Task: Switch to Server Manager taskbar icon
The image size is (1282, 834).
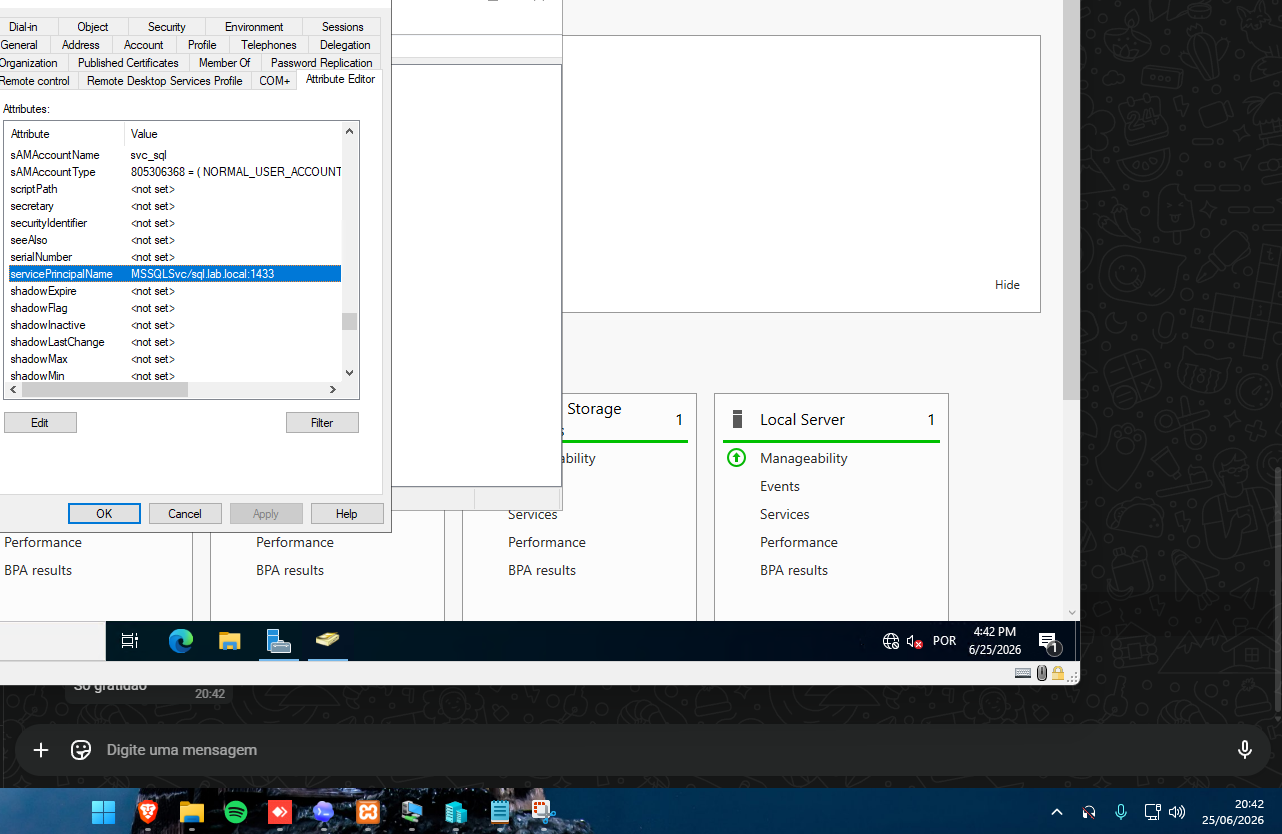Action: coord(279,641)
